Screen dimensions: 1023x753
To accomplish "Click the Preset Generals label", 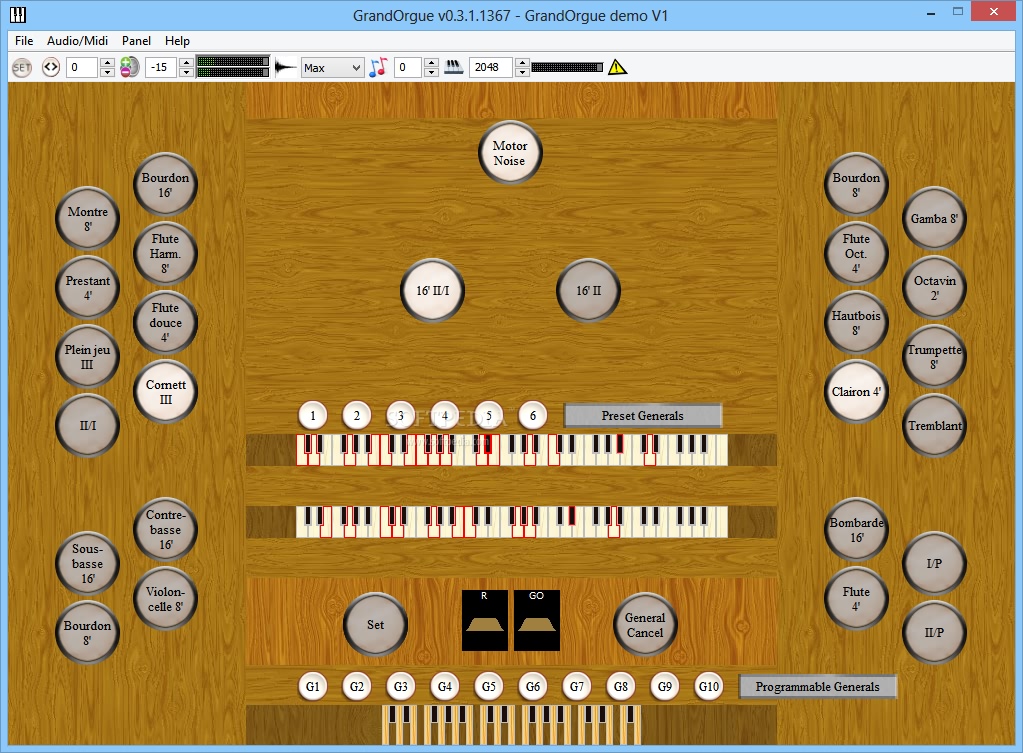I will [x=643, y=416].
